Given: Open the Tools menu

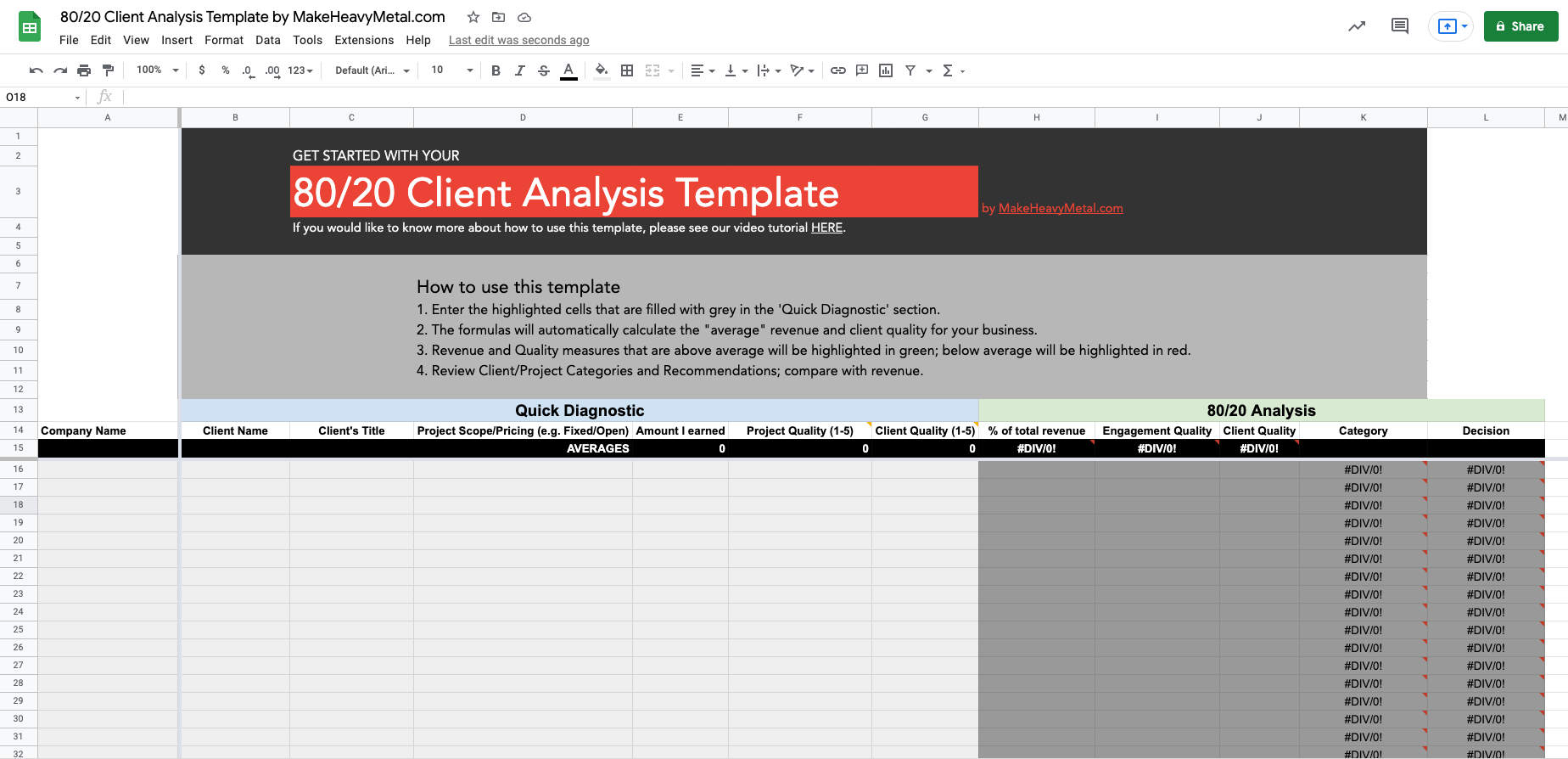Looking at the screenshot, I should click(307, 40).
